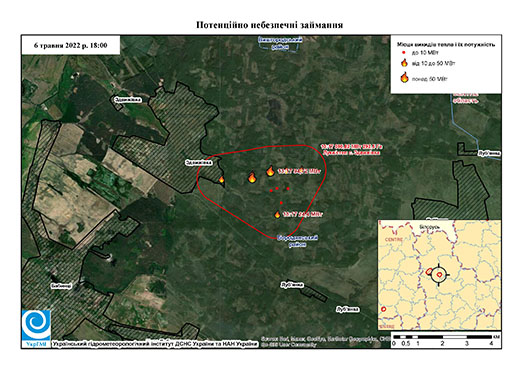Click the від 10 до 50 МВт legend text
The height and width of the screenshot is (368, 520).
pos(433,63)
